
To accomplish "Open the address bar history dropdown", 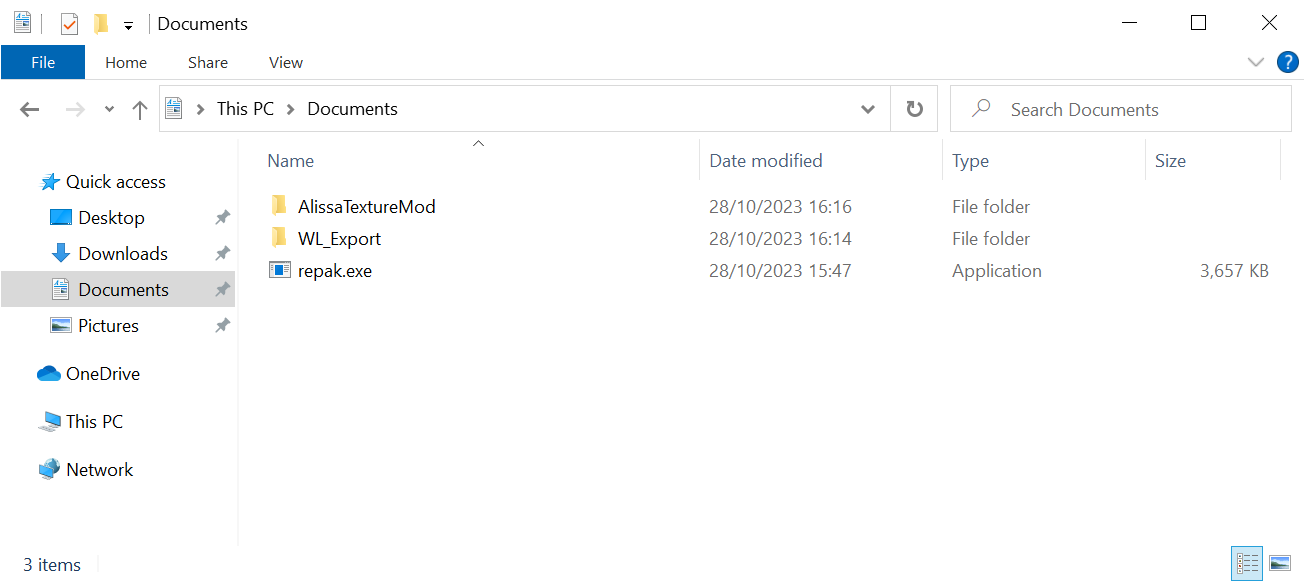I will tap(868, 109).
